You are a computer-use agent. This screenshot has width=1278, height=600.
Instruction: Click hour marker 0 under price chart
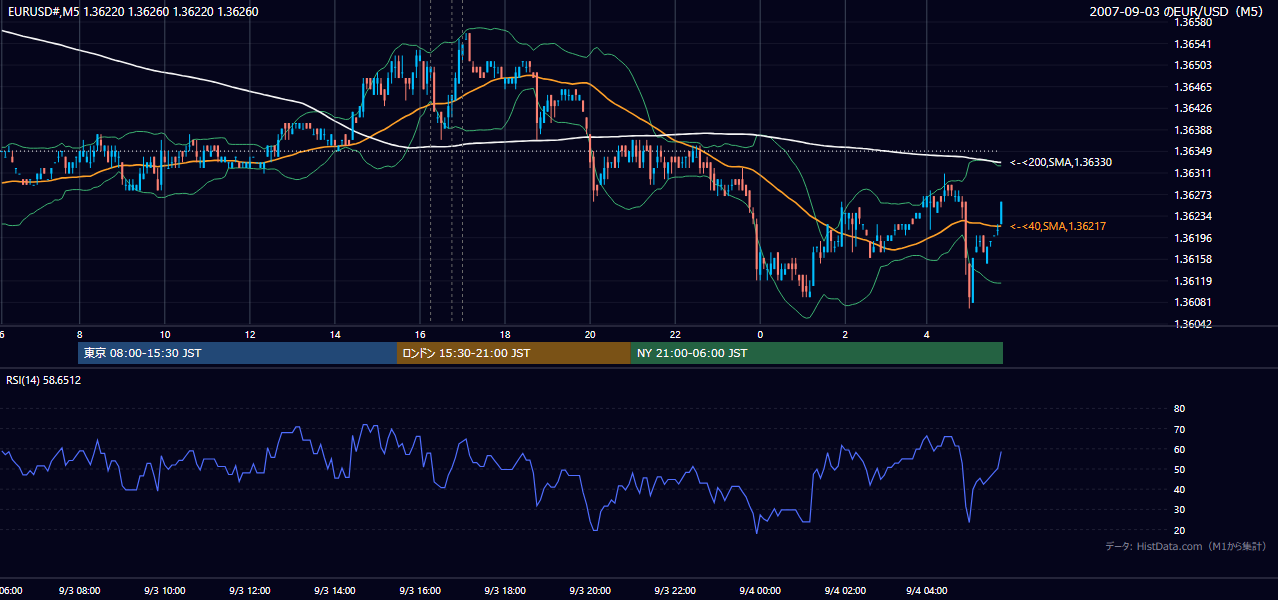pos(760,334)
